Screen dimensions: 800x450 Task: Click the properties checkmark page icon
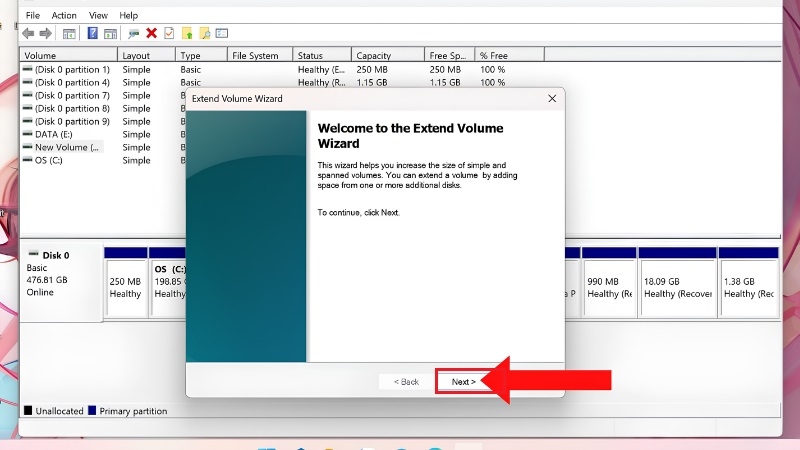169,34
